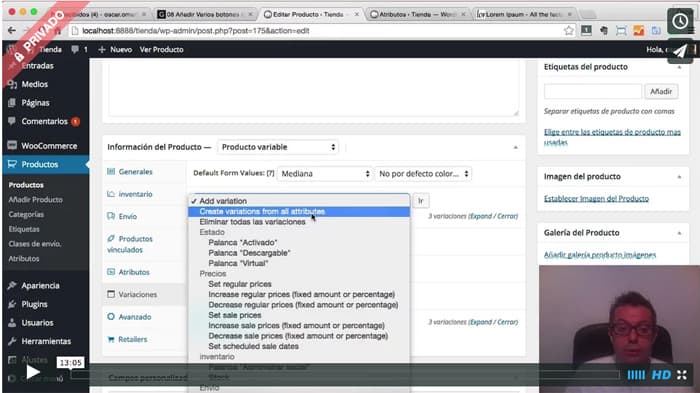Open the Apariencia sidebar menu
The width and height of the screenshot is (700, 393).
coord(40,285)
